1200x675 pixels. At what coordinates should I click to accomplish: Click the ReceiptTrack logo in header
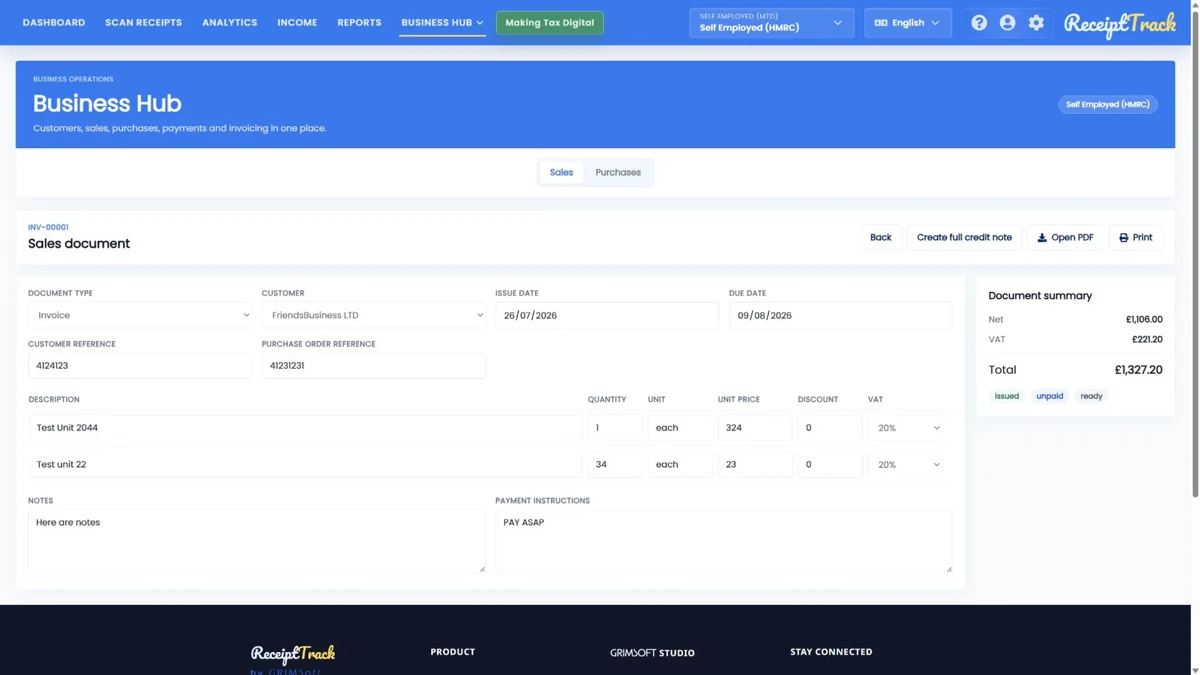click(x=1119, y=23)
